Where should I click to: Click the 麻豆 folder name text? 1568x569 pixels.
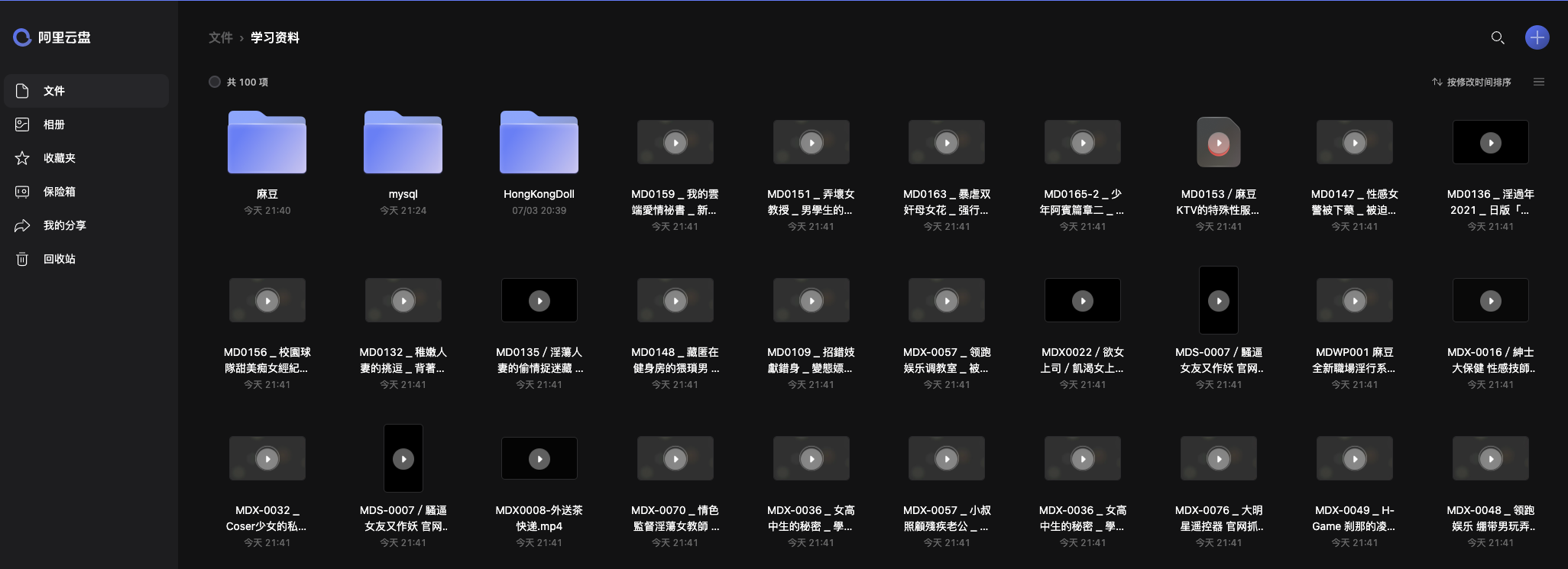267,194
